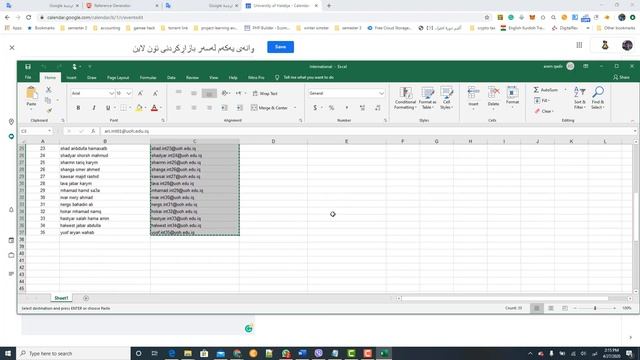Open Format as Table dropdown
The height and width of the screenshot is (360, 640).
click(427, 98)
